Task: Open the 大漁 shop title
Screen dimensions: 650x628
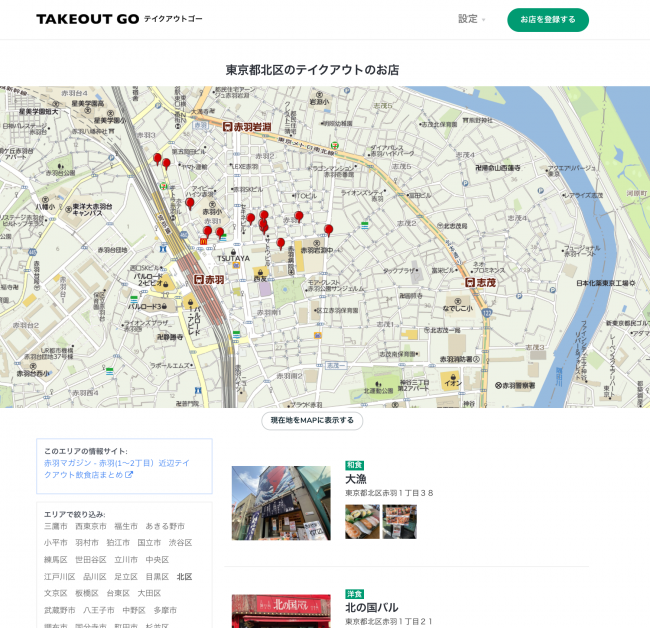Action: (356, 479)
